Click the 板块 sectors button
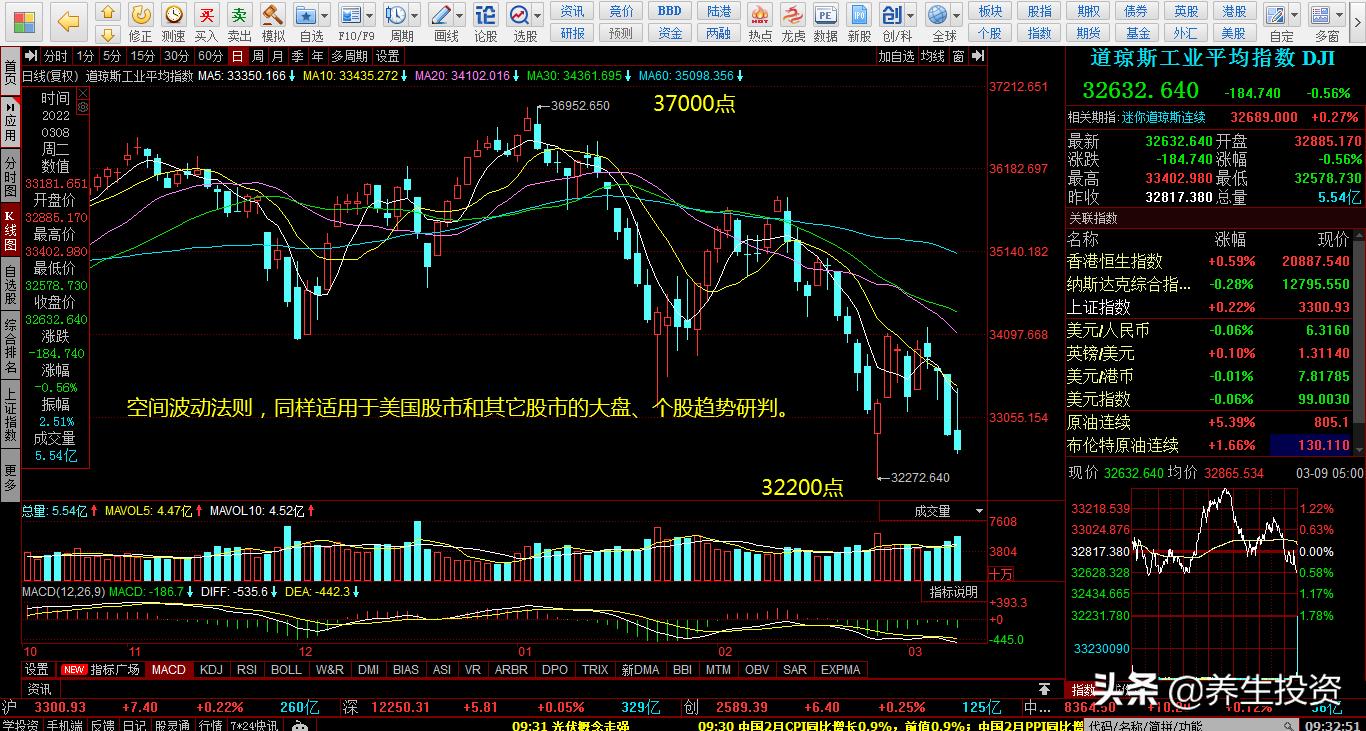This screenshot has width=1366, height=731. click(990, 11)
